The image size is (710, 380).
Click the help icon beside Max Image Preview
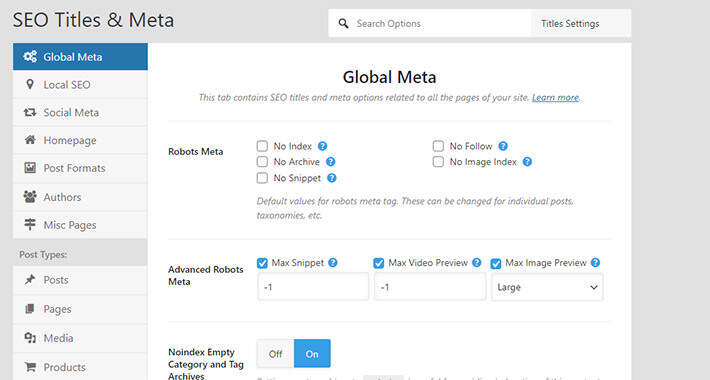[x=595, y=263]
